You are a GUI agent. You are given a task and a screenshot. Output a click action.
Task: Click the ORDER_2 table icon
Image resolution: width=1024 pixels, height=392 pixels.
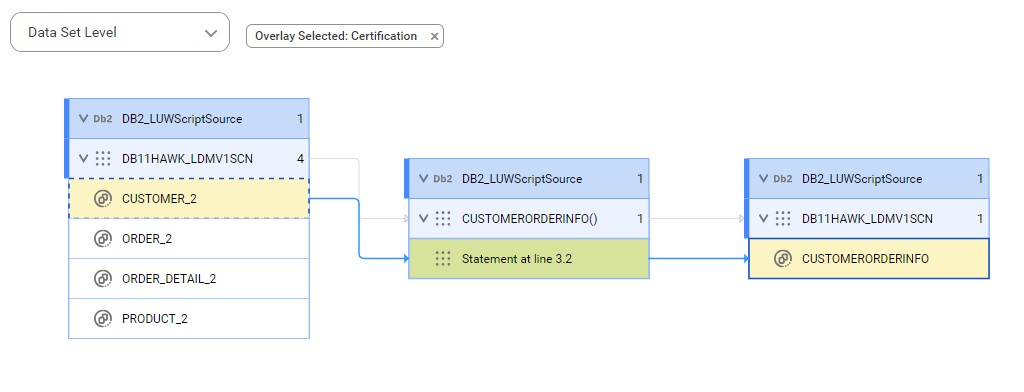tap(103, 238)
